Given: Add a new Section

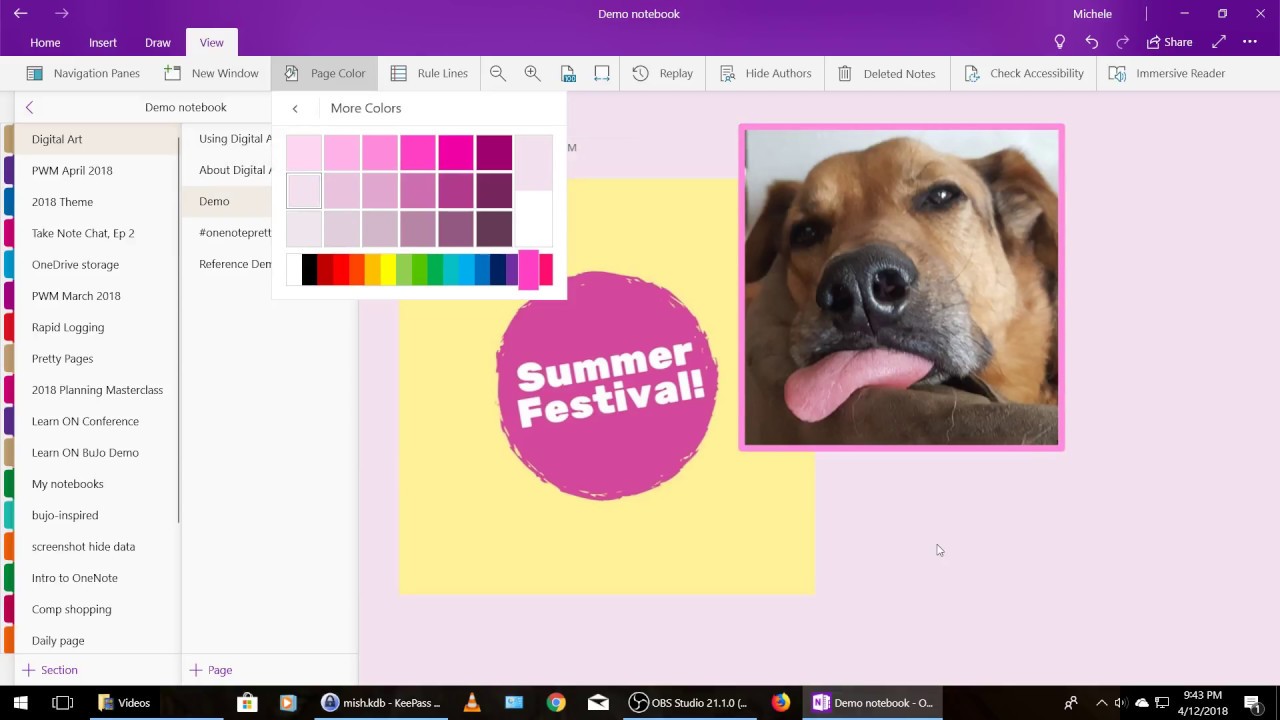Looking at the screenshot, I should (50, 670).
